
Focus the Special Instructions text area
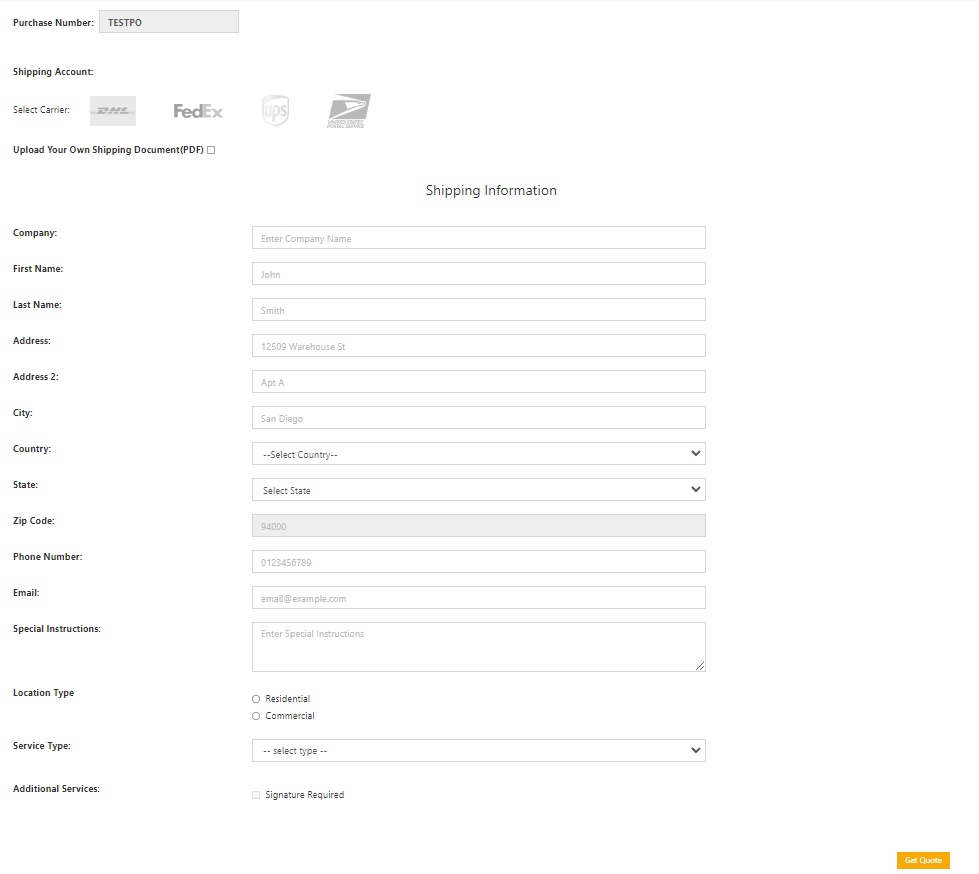(x=478, y=647)
